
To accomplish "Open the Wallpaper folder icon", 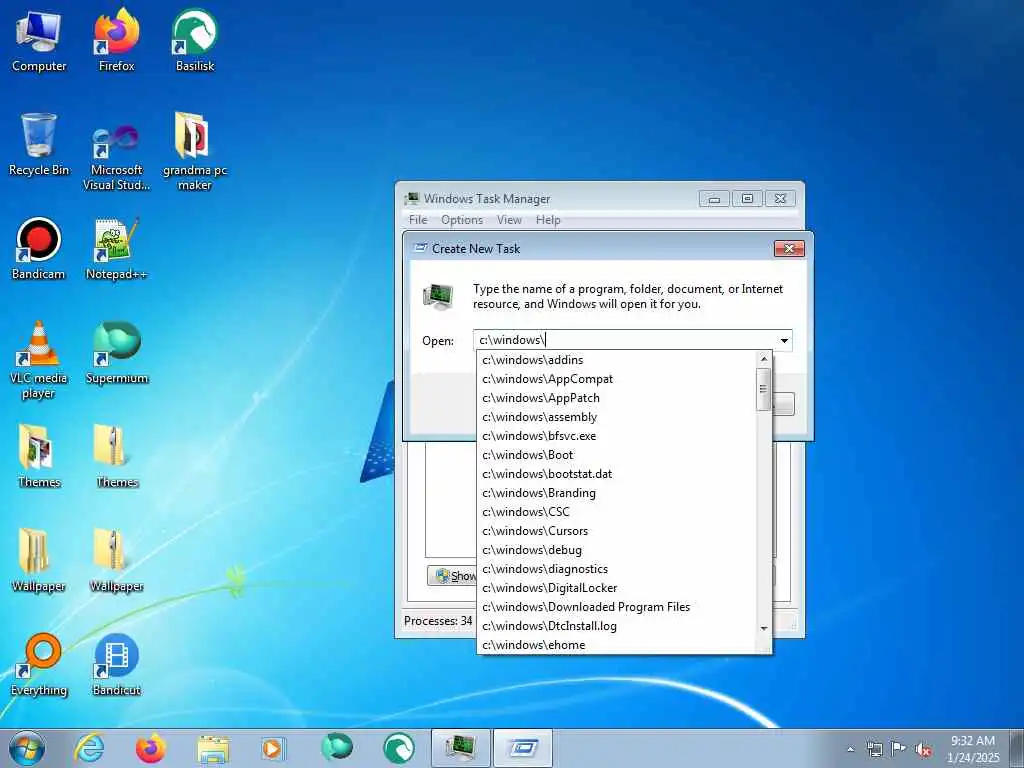I will (39, 560).
